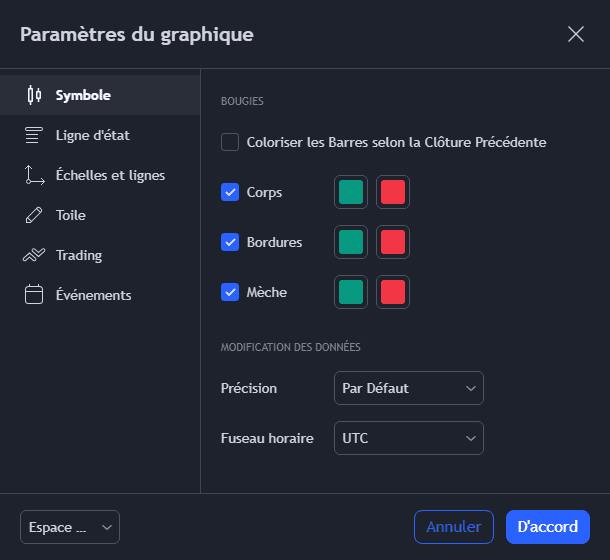The image size is (610, 560).
Task: Expand the Fuseau horaire UTC dropdown
Action: click(408, 438)
